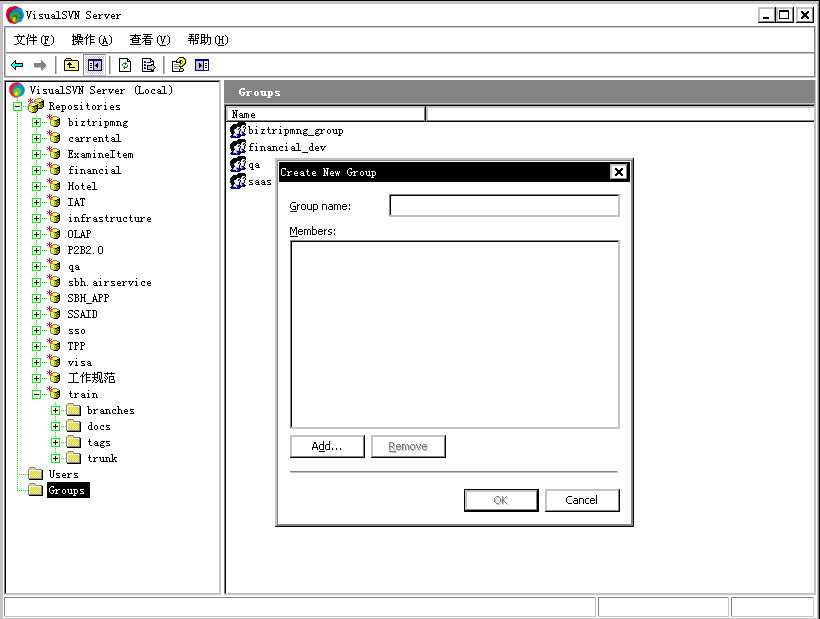This screenshot has height=619, width=820.
Task: Expand the financial repository node
Action: (x=37, y=170)
